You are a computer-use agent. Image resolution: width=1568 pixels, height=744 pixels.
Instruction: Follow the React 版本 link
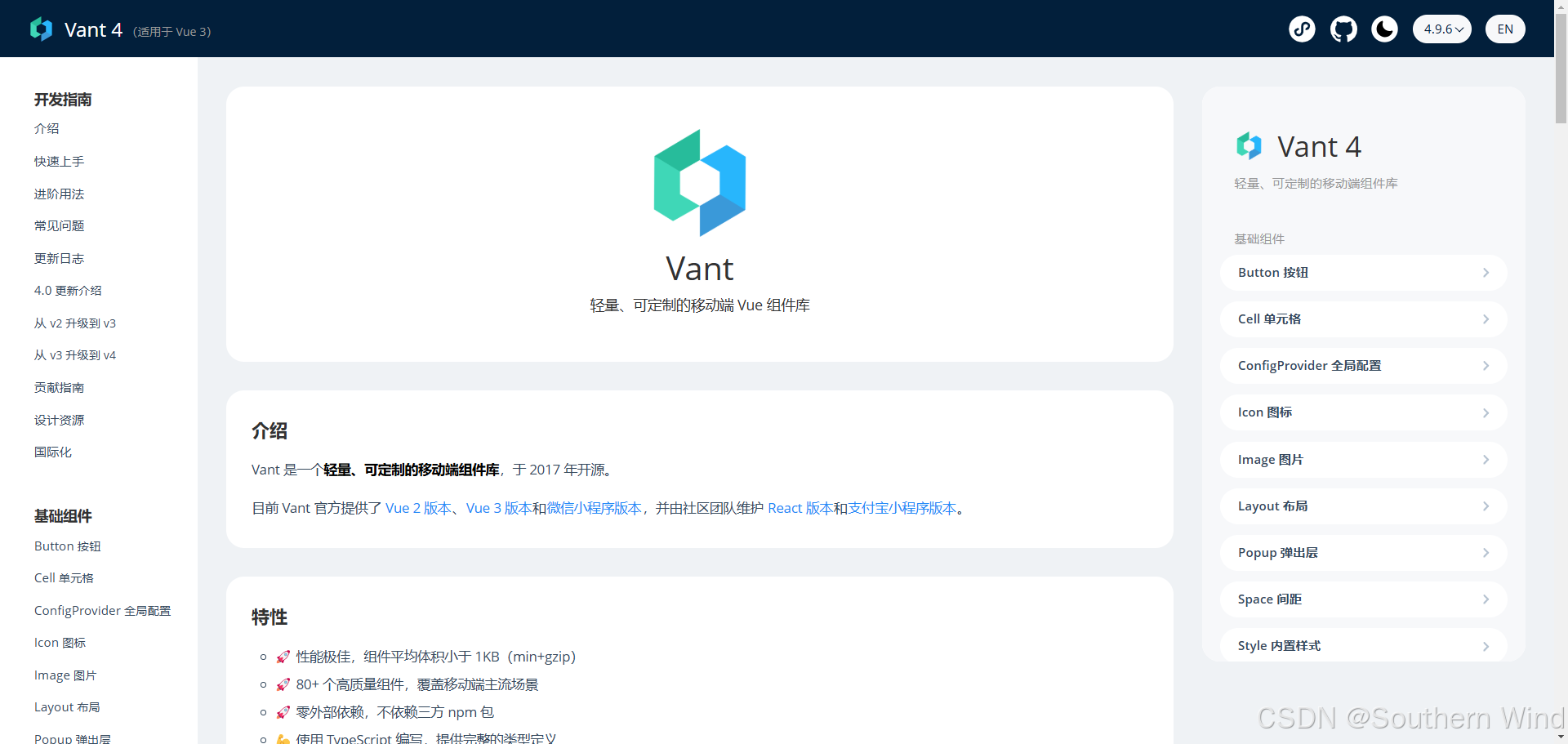(x=800, y=509)
